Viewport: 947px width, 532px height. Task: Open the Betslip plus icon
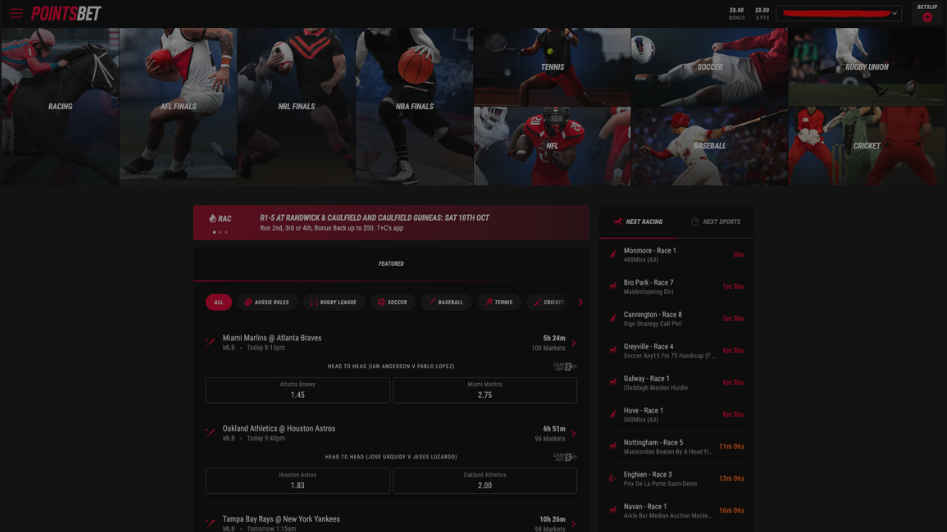pyautogui.click(x=927, y=18)
